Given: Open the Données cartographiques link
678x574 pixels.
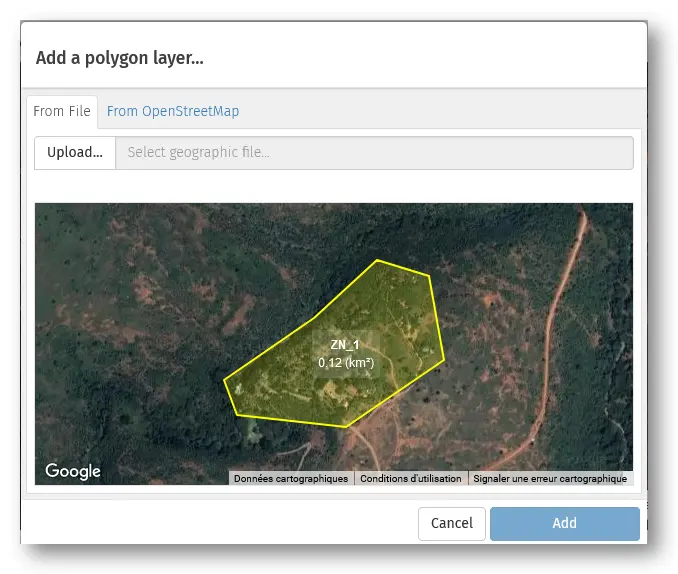Looking at the screenshot, I should [x=291, y=479].
